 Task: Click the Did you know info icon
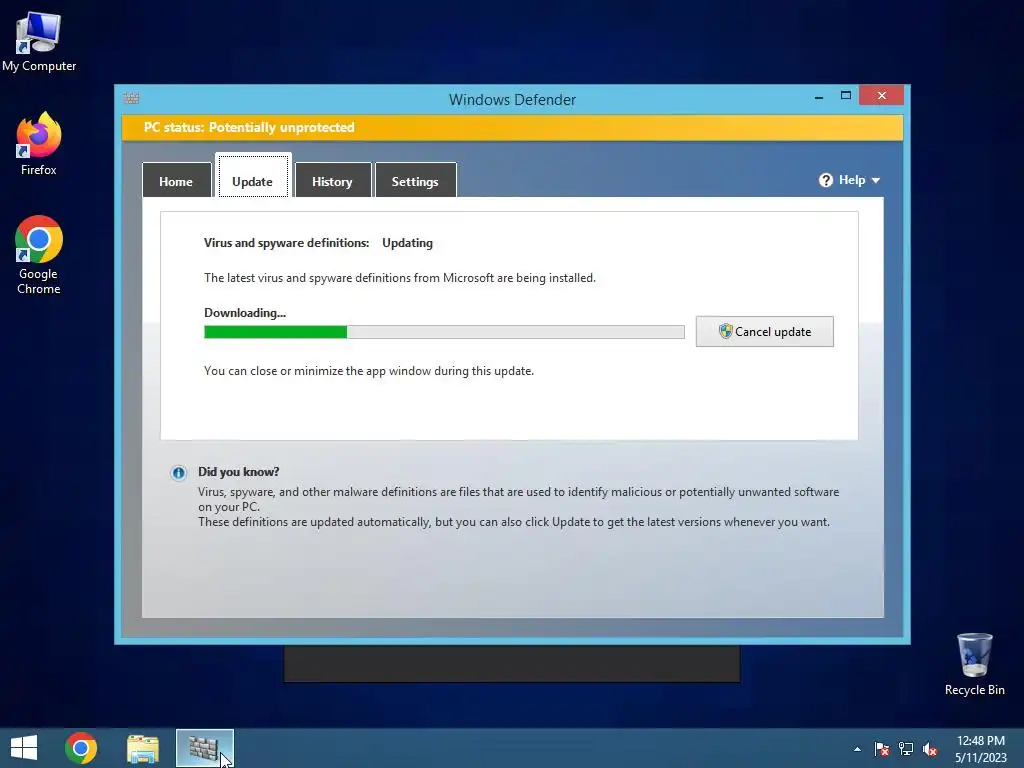(178, 473)
